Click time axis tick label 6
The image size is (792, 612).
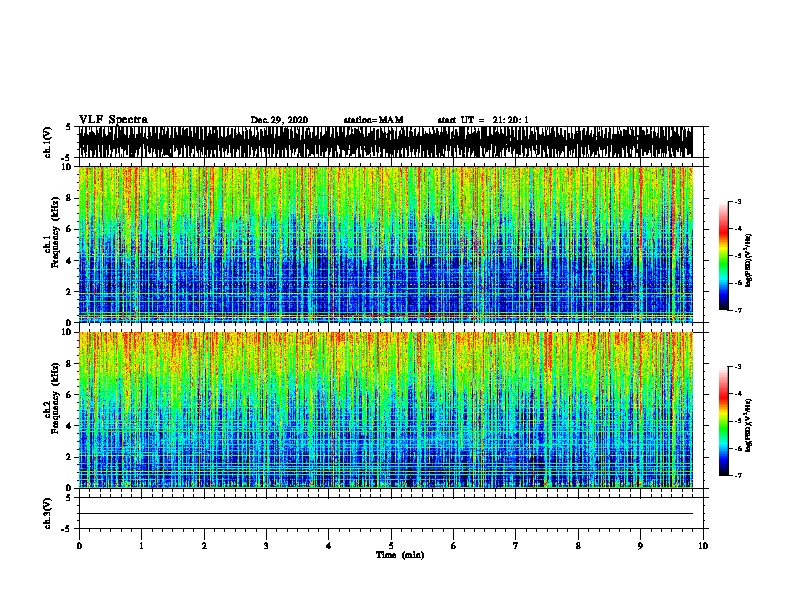click(x=454, y=546)
